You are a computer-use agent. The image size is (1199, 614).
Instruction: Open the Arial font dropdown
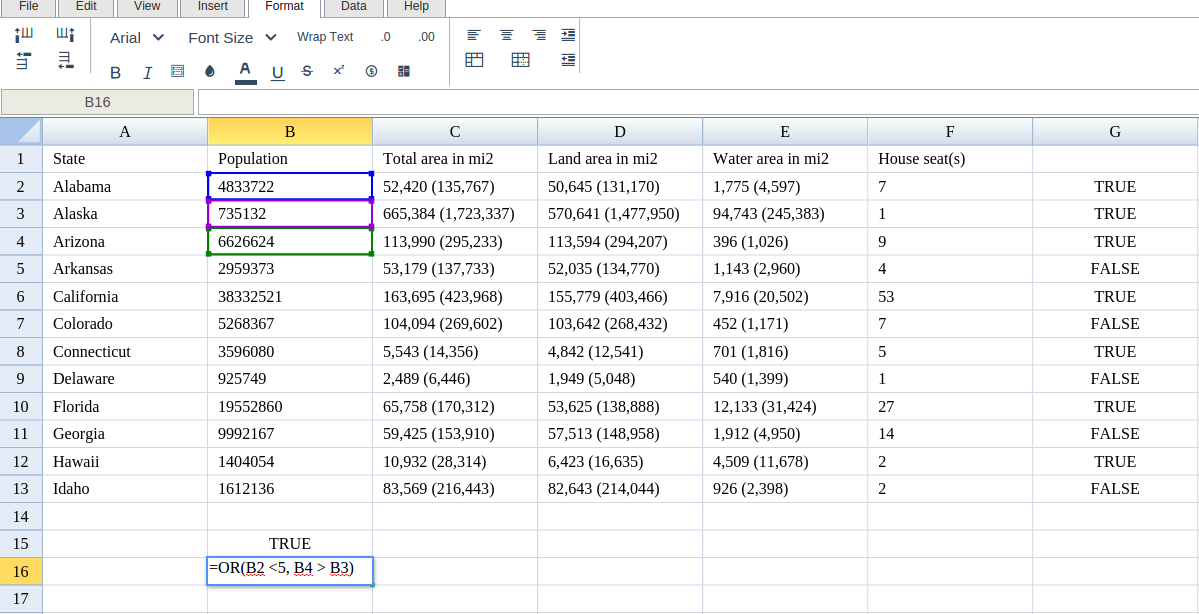(x=137, y=37)
